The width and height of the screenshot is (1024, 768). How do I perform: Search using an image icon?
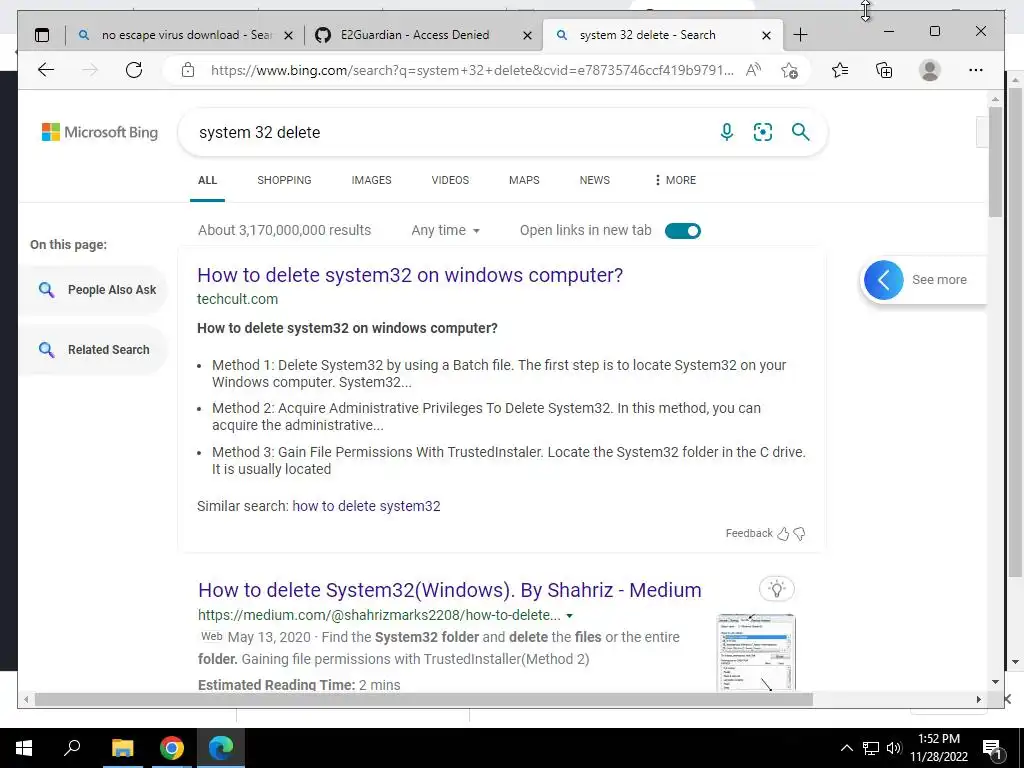(763, 132)
